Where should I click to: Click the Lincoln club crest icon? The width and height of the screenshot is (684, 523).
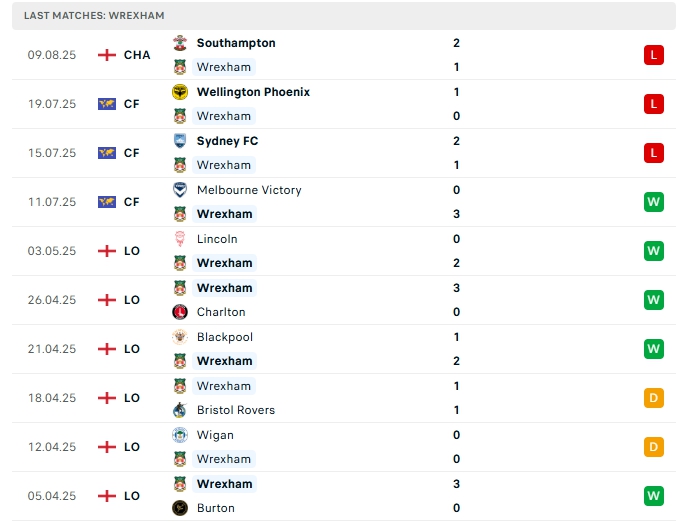(180, 239)
